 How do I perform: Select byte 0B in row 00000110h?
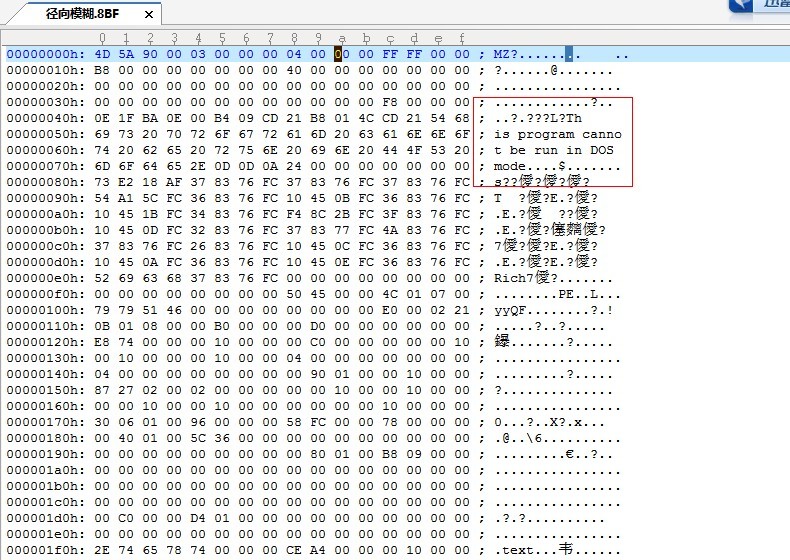click(102, 327)
